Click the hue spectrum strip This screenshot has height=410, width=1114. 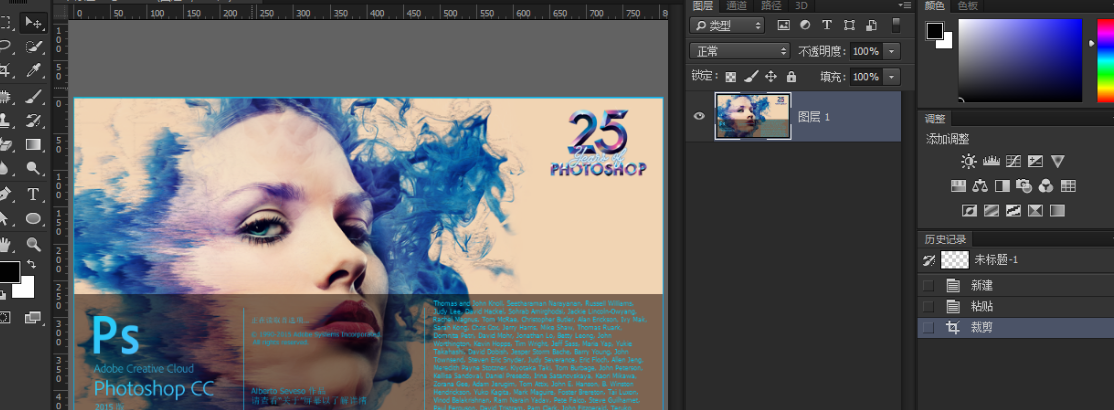click(x=1105, y=60)
